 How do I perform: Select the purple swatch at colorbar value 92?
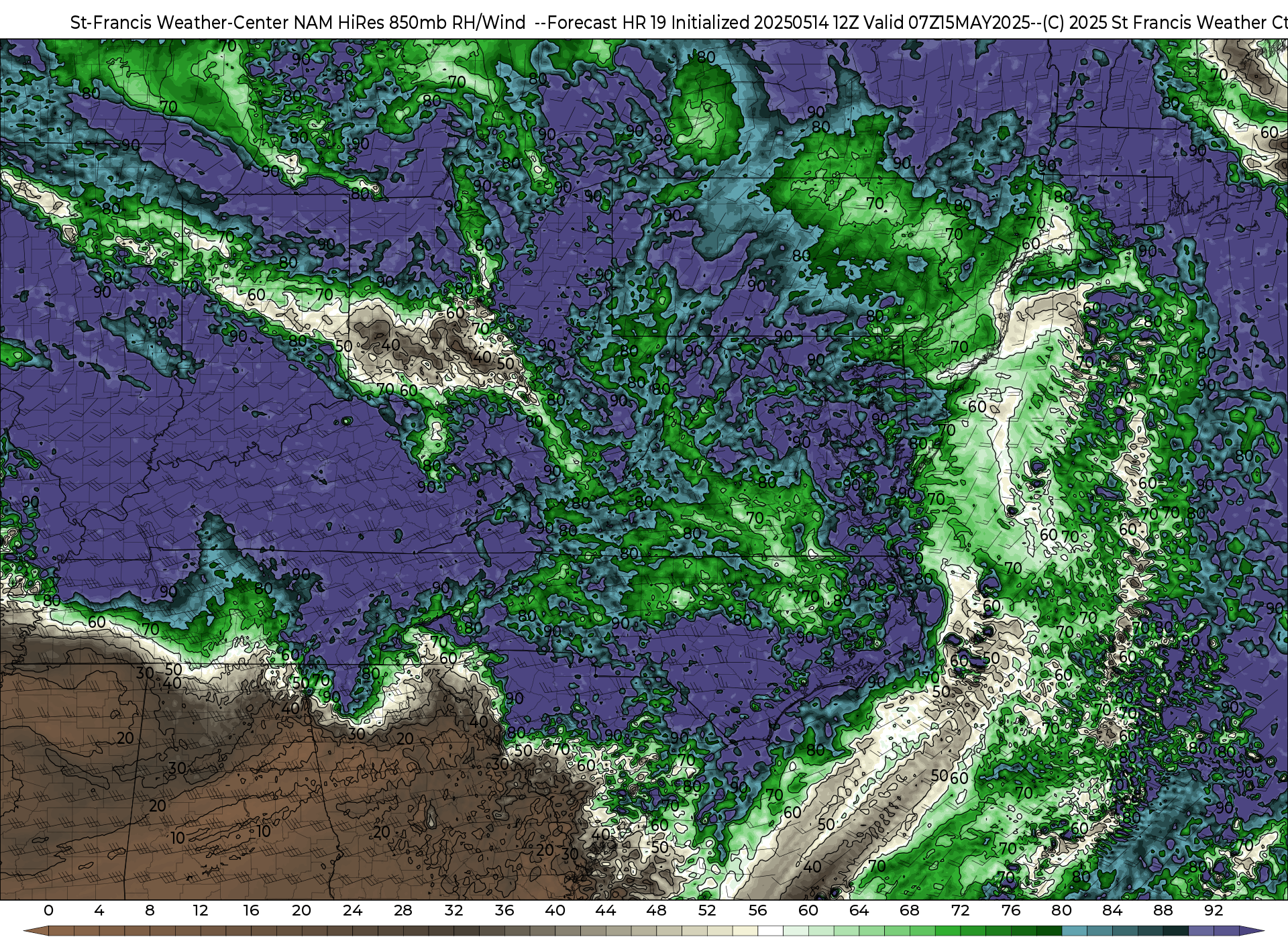click(1226, 931)
